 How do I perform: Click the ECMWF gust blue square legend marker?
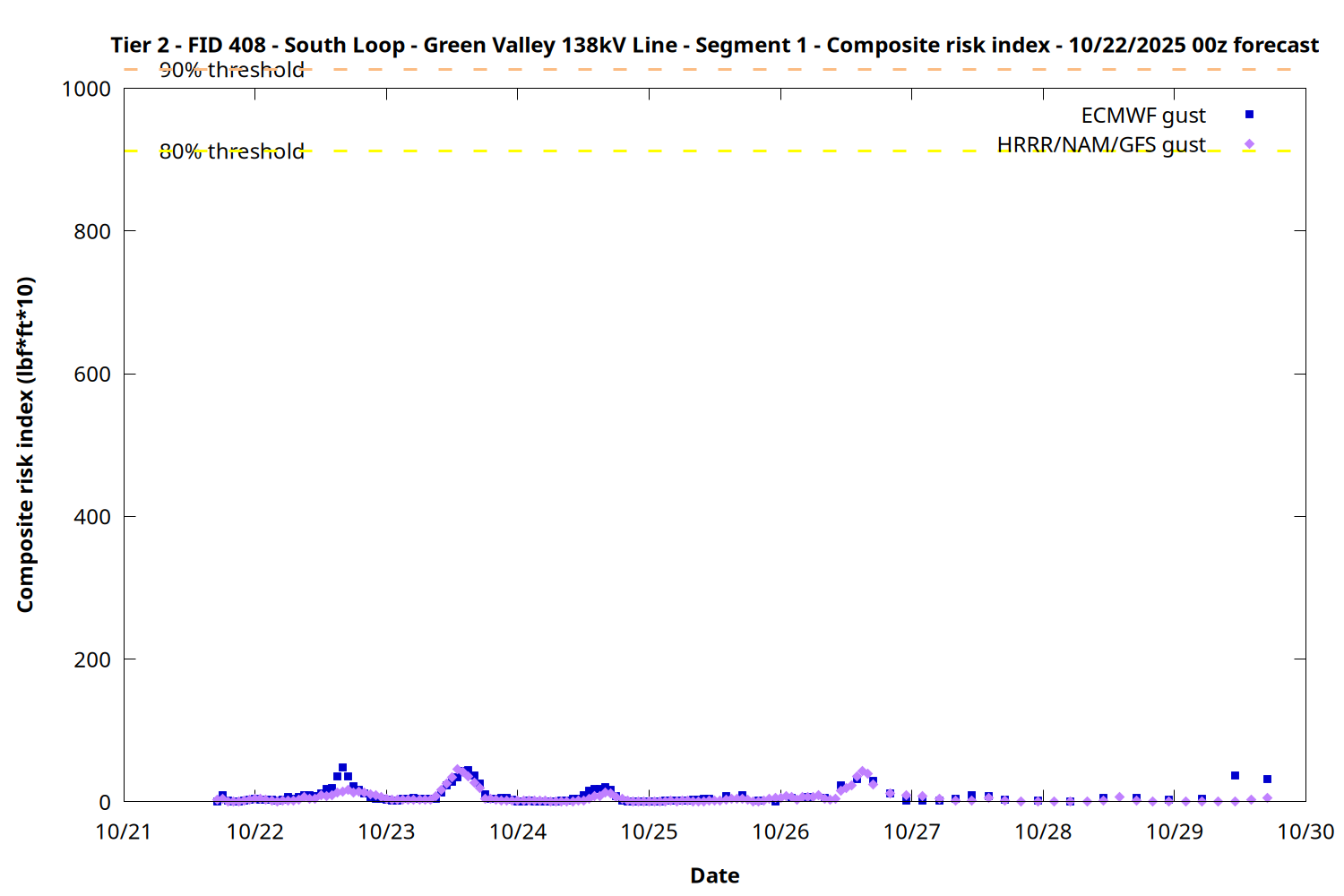(1249, 115)
